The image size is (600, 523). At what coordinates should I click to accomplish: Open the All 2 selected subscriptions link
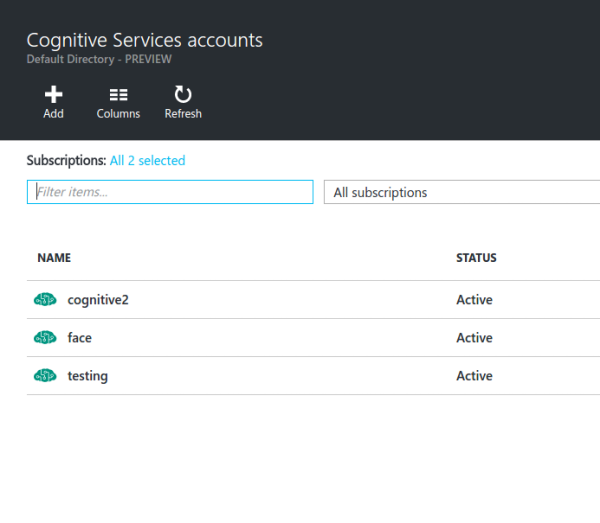[147, 160]
